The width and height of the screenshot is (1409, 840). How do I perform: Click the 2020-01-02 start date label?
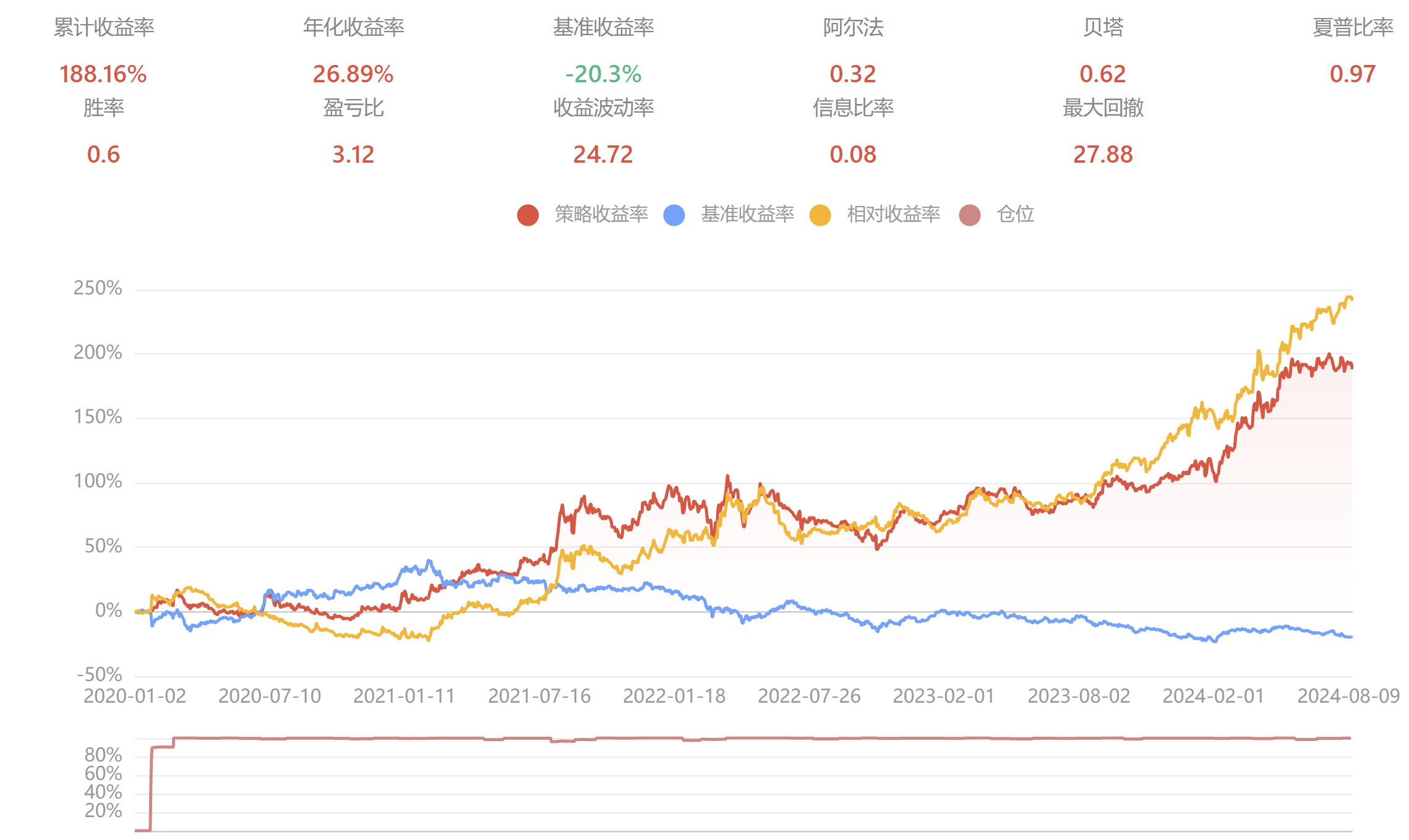135,696
